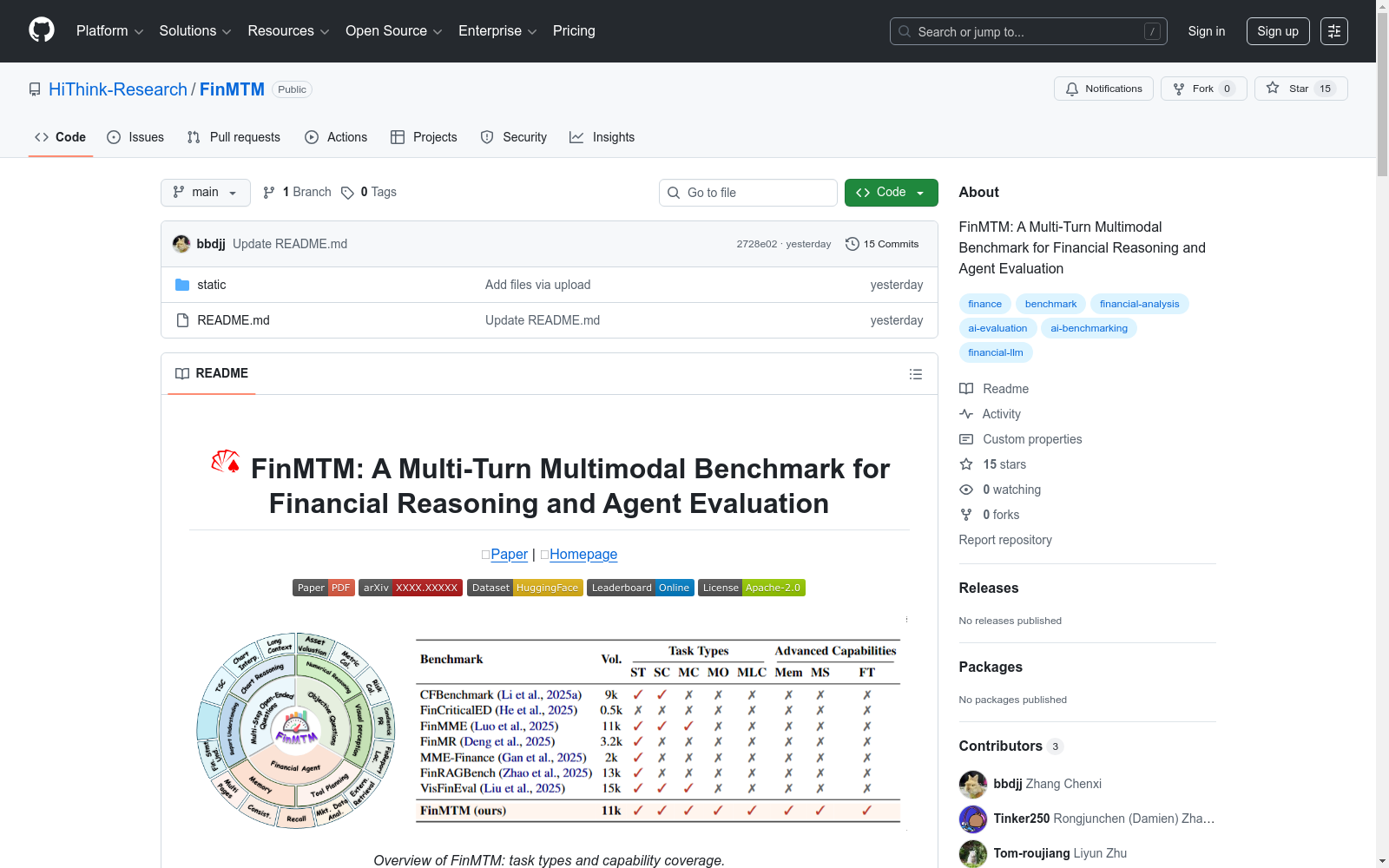1389x868 pixels.
Task: Click the benchmark topic tag
Action: pos(1050,304)
